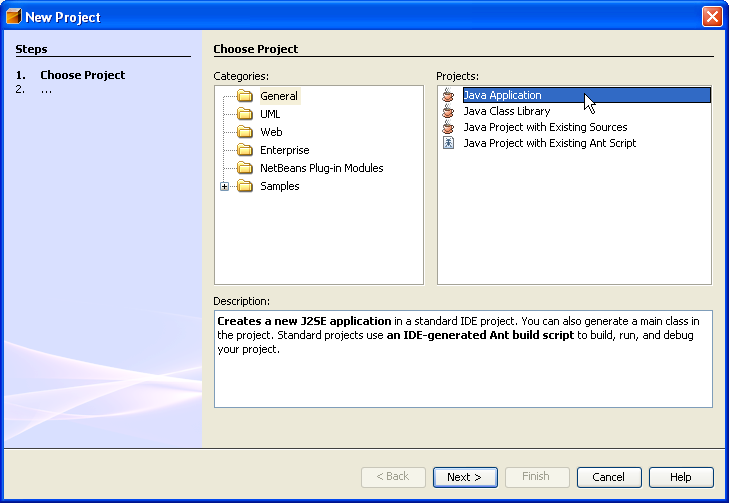Click the Java Class Library icon
Image resolution: width=729 pixels, height=503 pixels.
[x=448, y=111]
